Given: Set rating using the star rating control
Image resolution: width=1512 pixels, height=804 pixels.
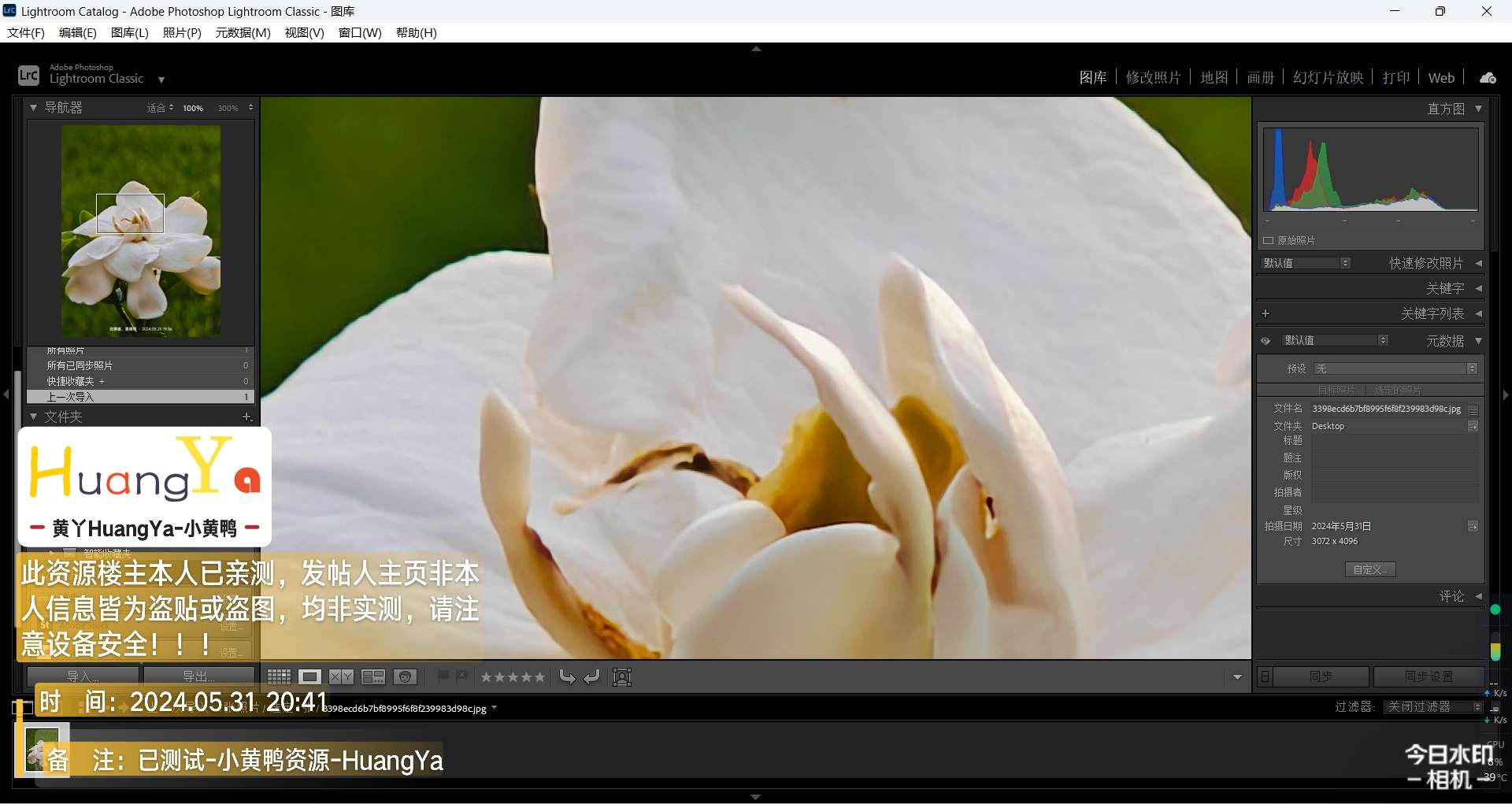Looking at the screenshot, I should click(x=513, y=677).
